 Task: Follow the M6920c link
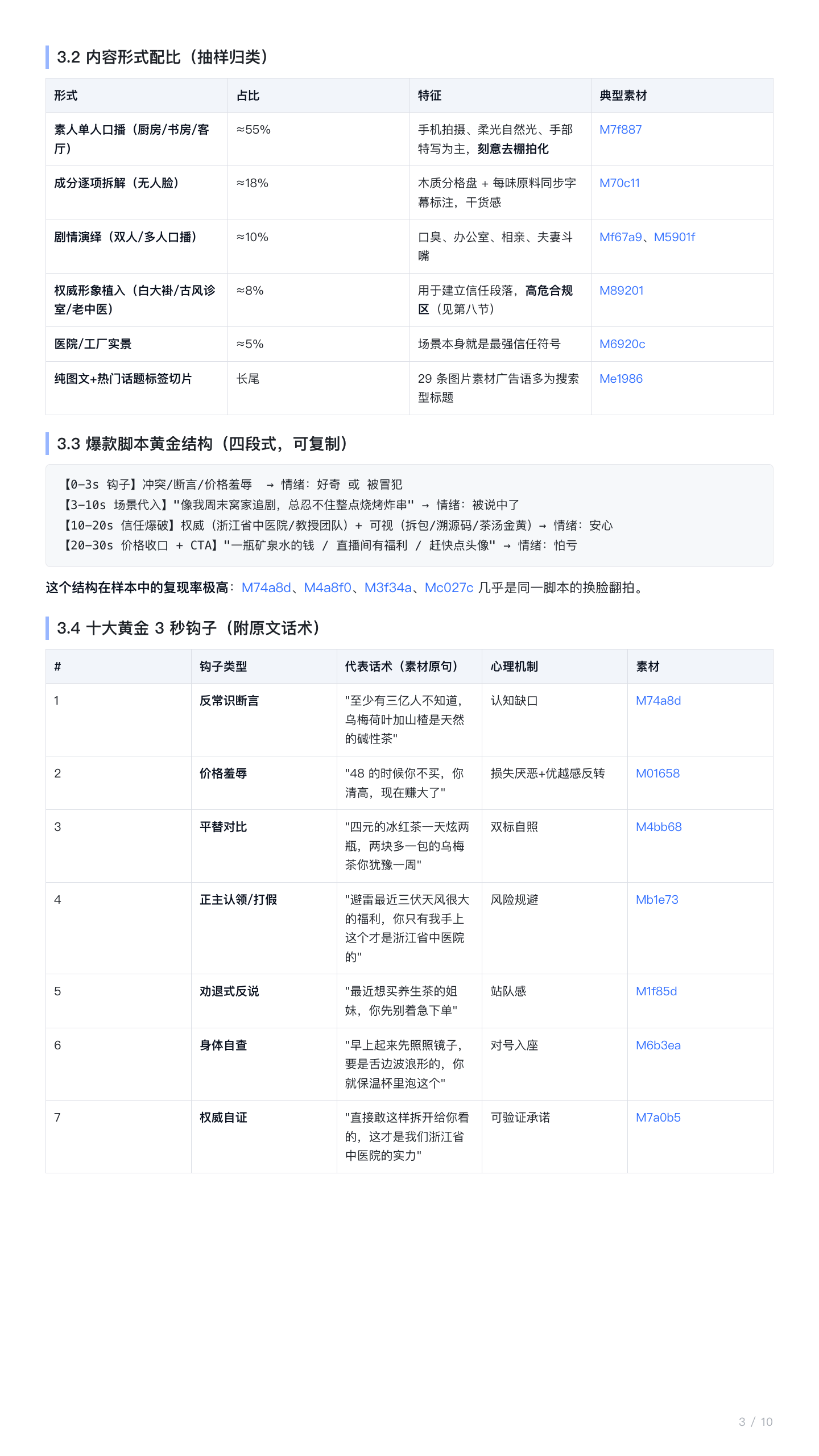coord(622,344)
